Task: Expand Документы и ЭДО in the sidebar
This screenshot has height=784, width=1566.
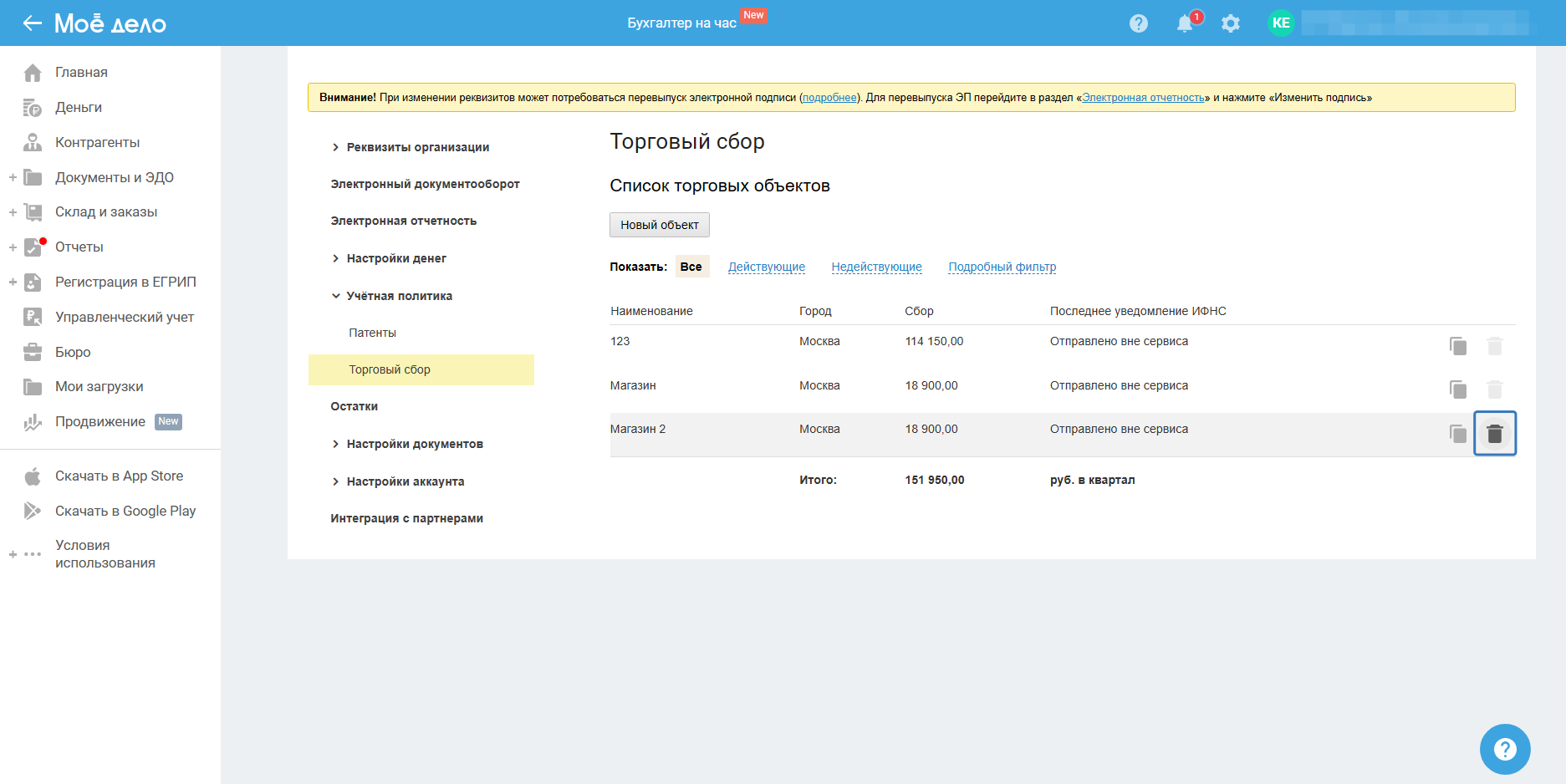Action: (13, 177)
